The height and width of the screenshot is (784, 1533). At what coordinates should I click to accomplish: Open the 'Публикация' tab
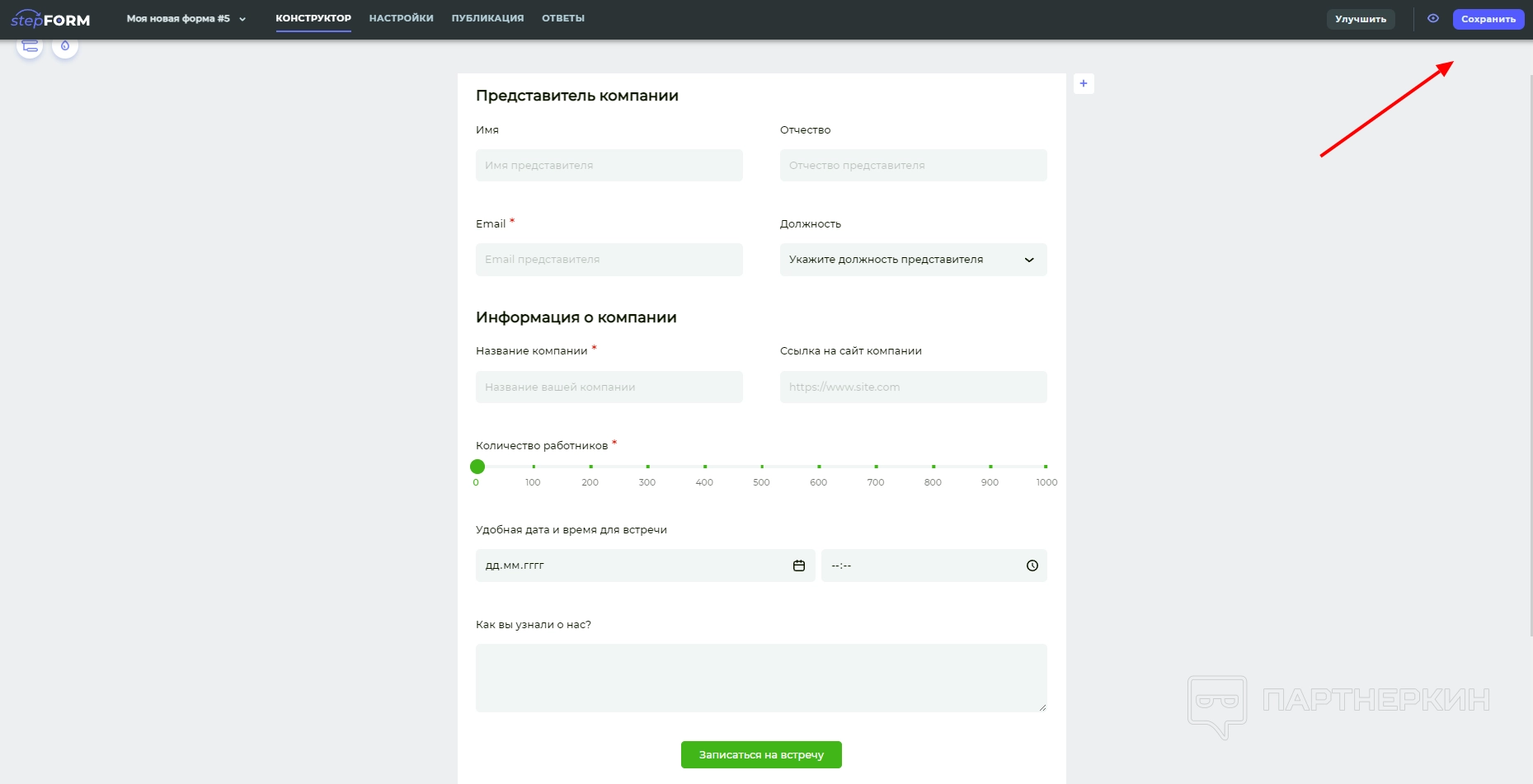click(x=487, y=18)
